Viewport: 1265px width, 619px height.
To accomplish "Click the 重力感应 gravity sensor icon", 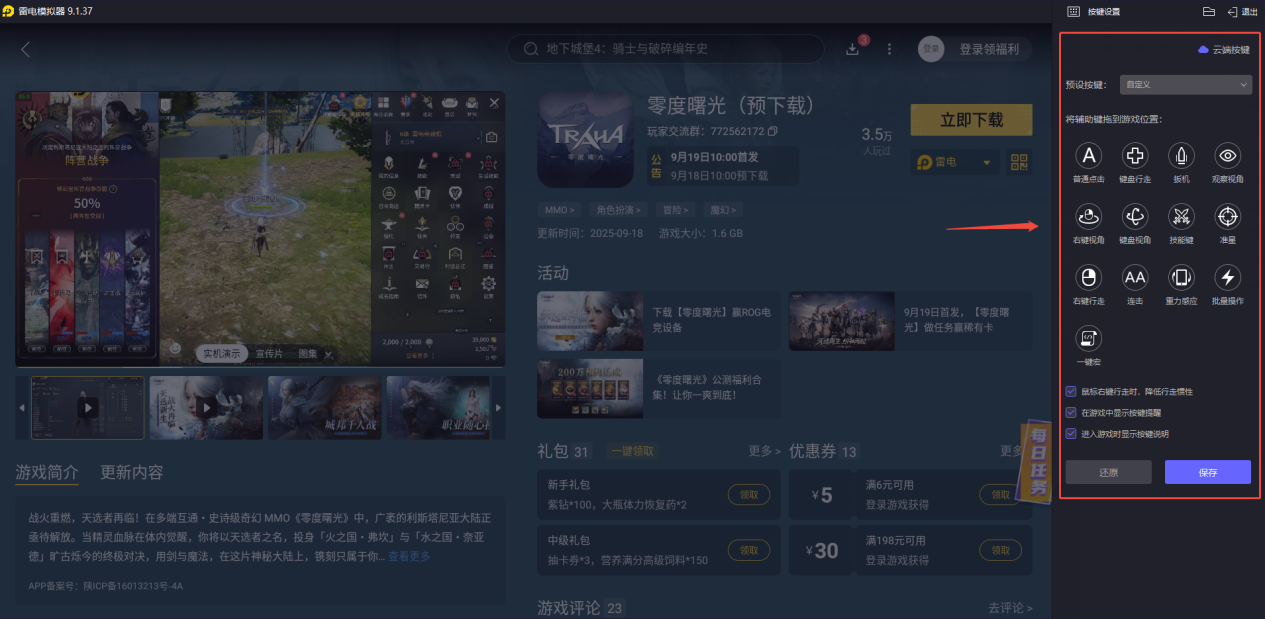I will pos(1180,278).
